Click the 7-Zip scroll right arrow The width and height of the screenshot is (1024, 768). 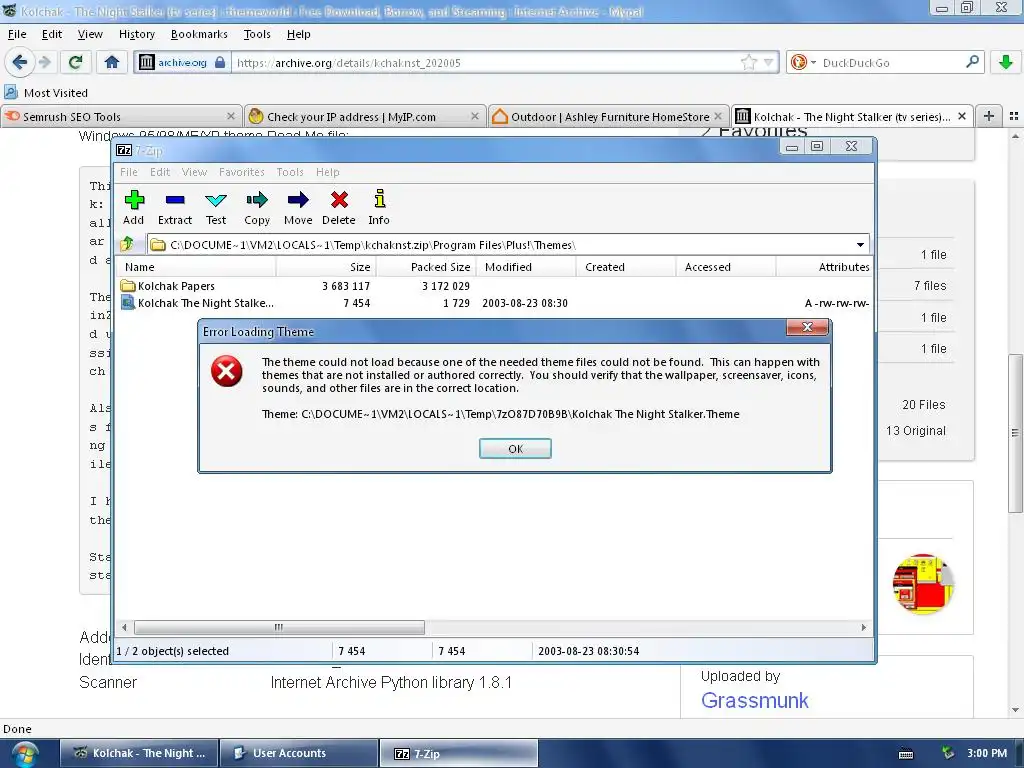(863, 627)
